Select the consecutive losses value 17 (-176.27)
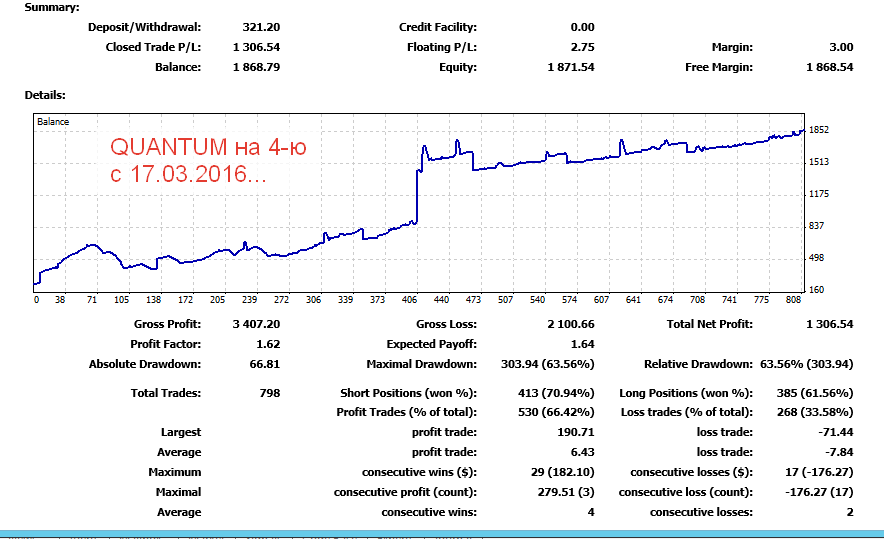The width and height of the screenshot is (884, 539). click(819, 472)
